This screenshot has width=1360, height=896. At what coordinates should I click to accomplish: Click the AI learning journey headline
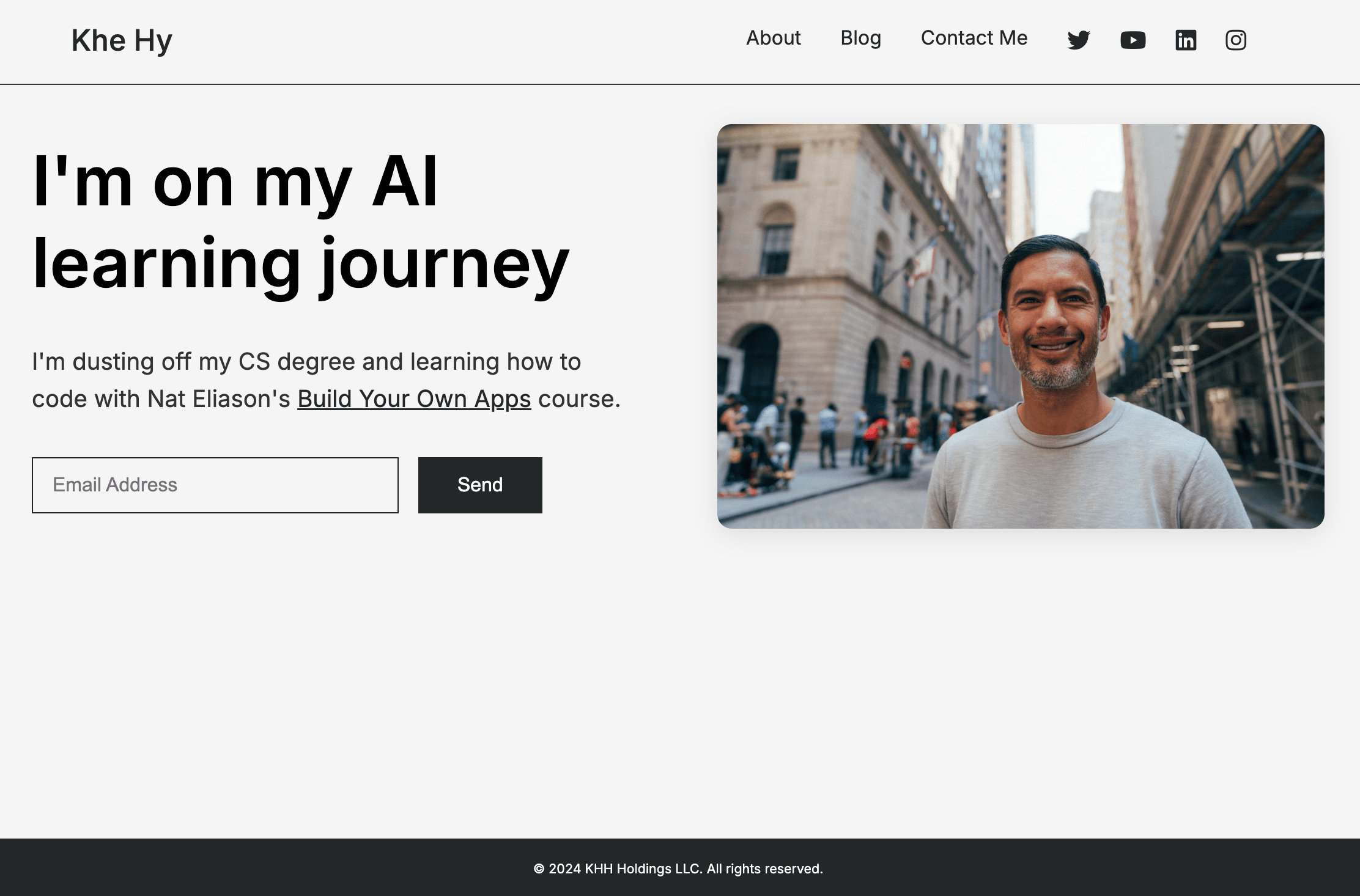[301, 223]
